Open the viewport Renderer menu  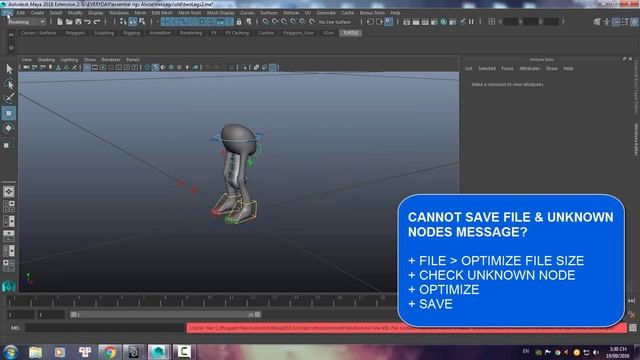click(111, 60)
